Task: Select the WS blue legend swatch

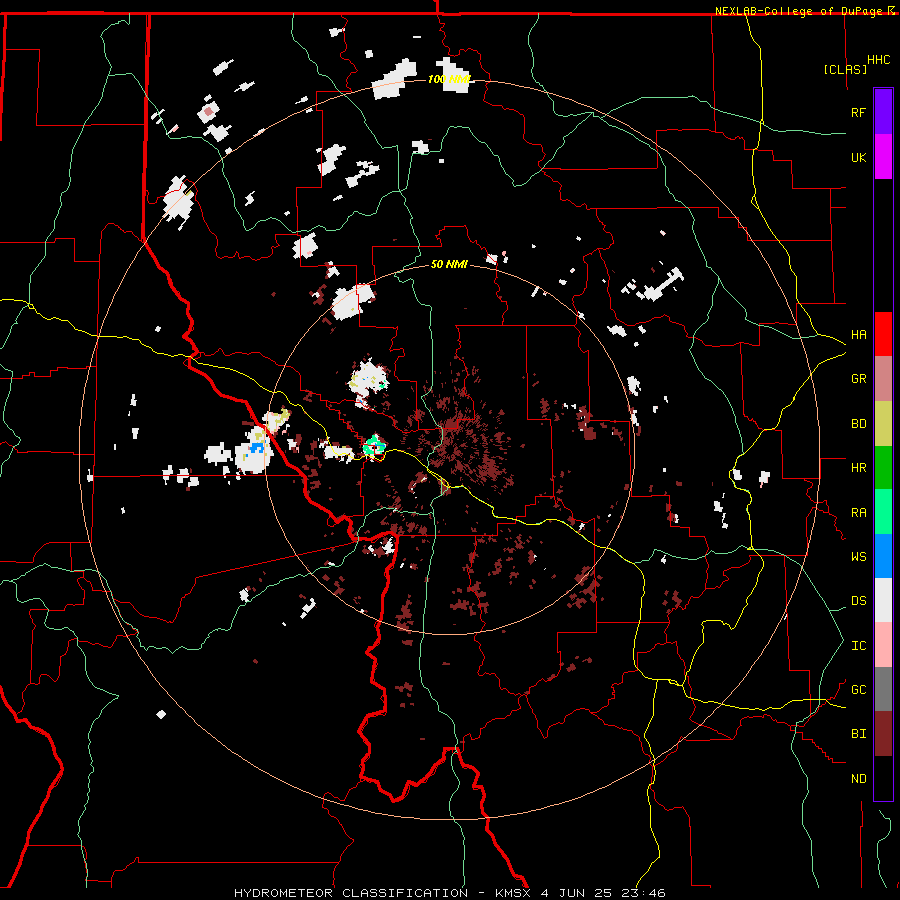Action: [x=883, y=556]
